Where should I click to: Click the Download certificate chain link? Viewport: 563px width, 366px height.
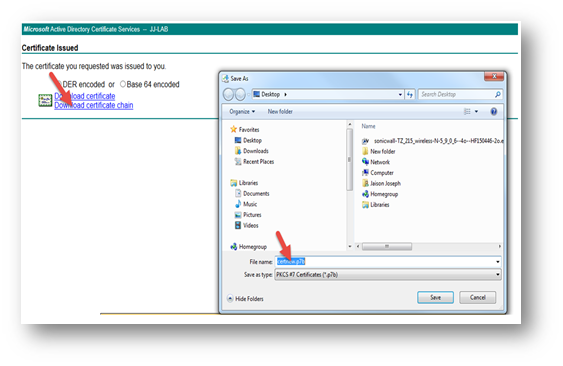94,105
